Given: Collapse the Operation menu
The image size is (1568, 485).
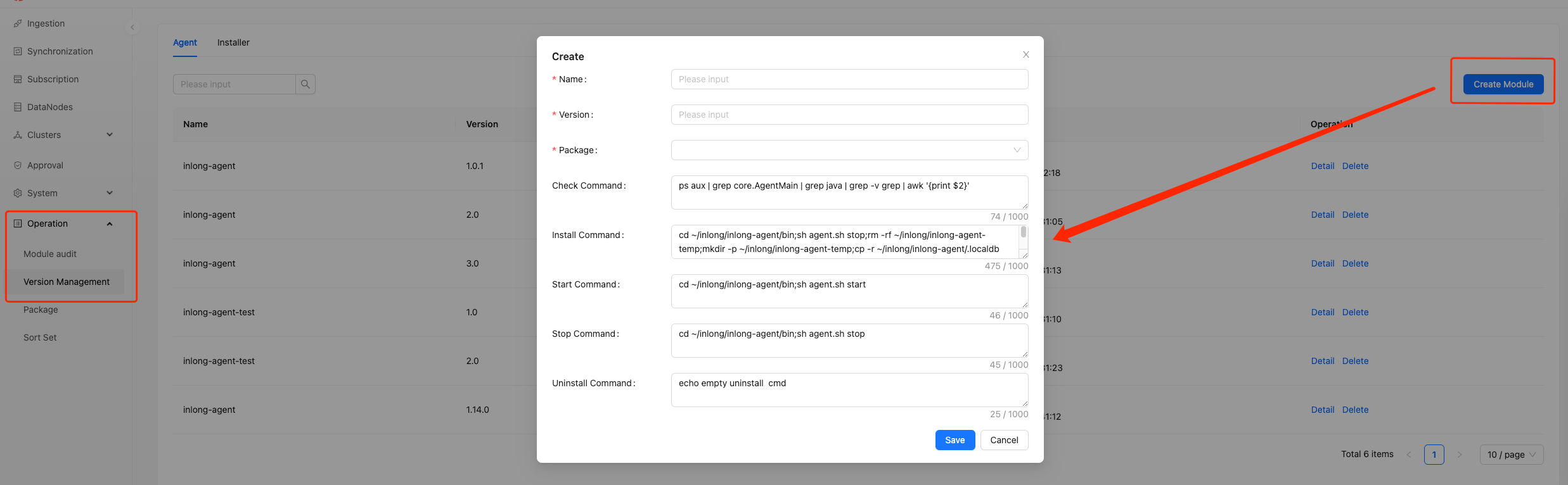Looking at the screenshot, I should point(110,224).
